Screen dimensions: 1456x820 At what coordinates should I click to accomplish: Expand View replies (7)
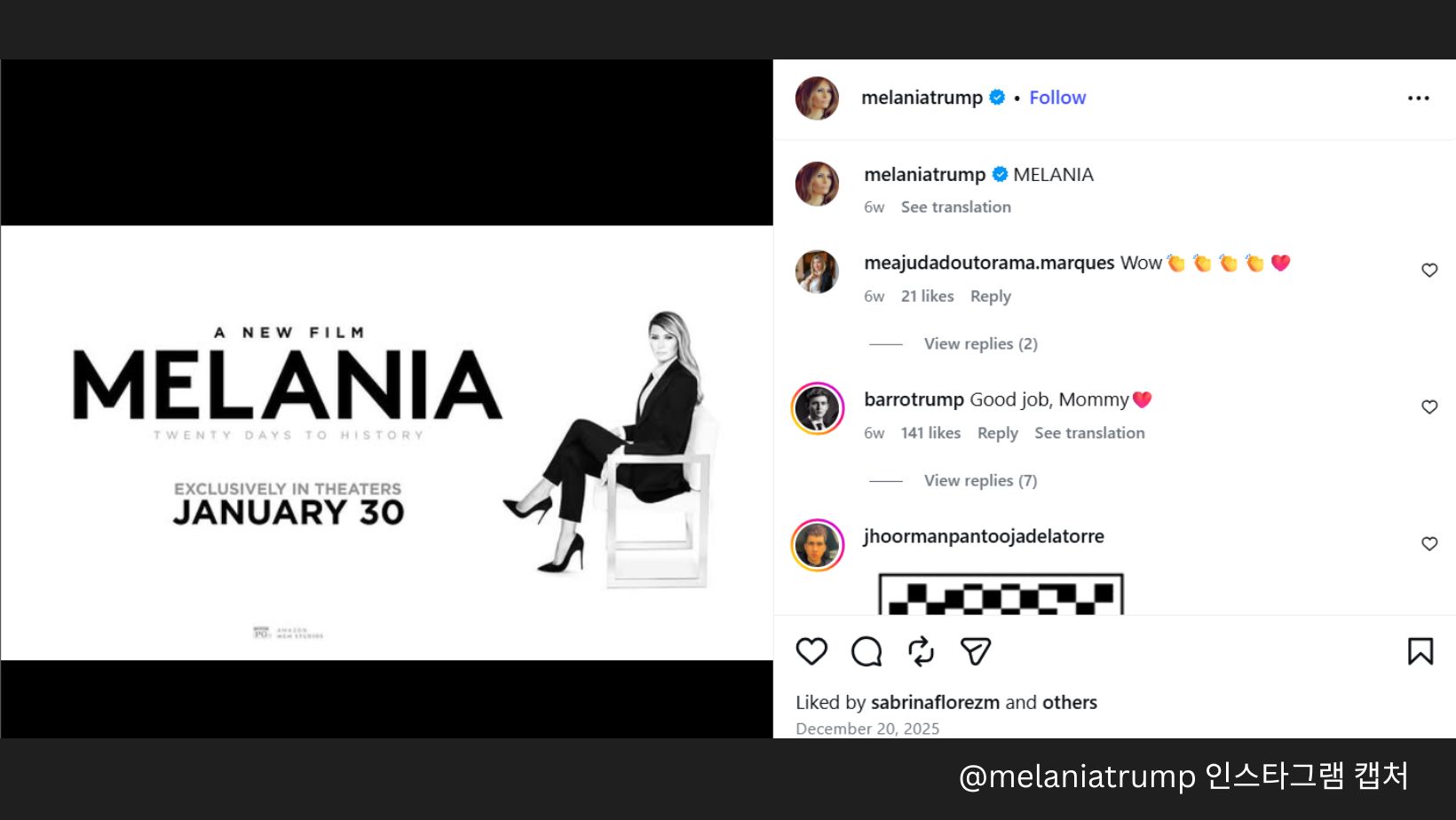pos(980,480)
